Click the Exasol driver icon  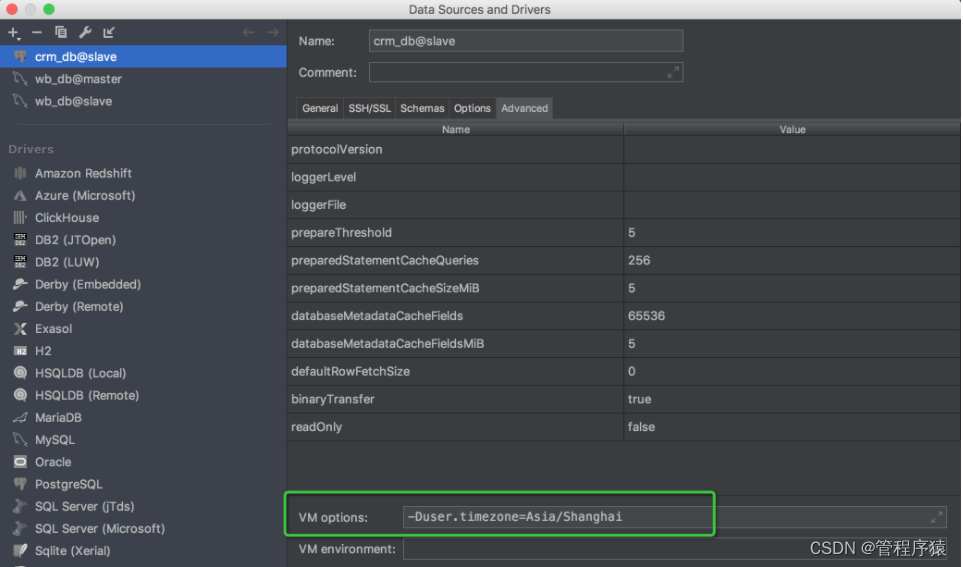[20, 329]
